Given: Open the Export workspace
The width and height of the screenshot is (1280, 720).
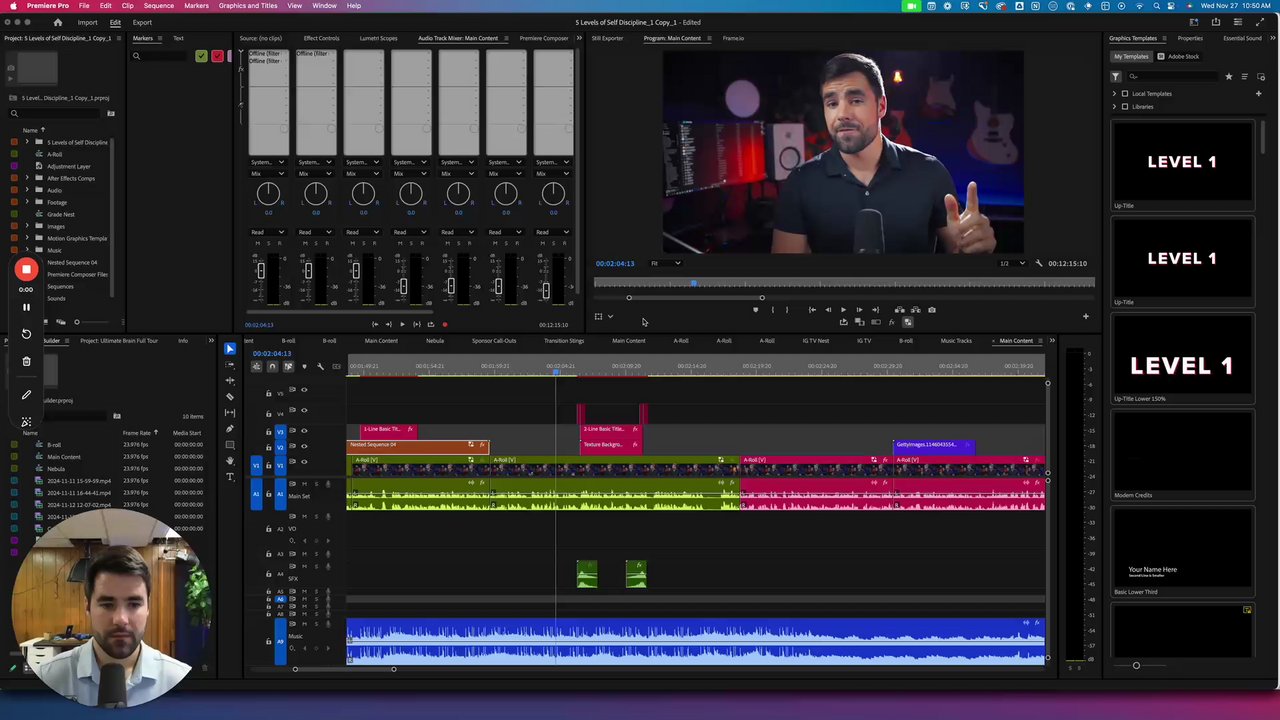Looking at the screenshot, I should click(142, 22).
